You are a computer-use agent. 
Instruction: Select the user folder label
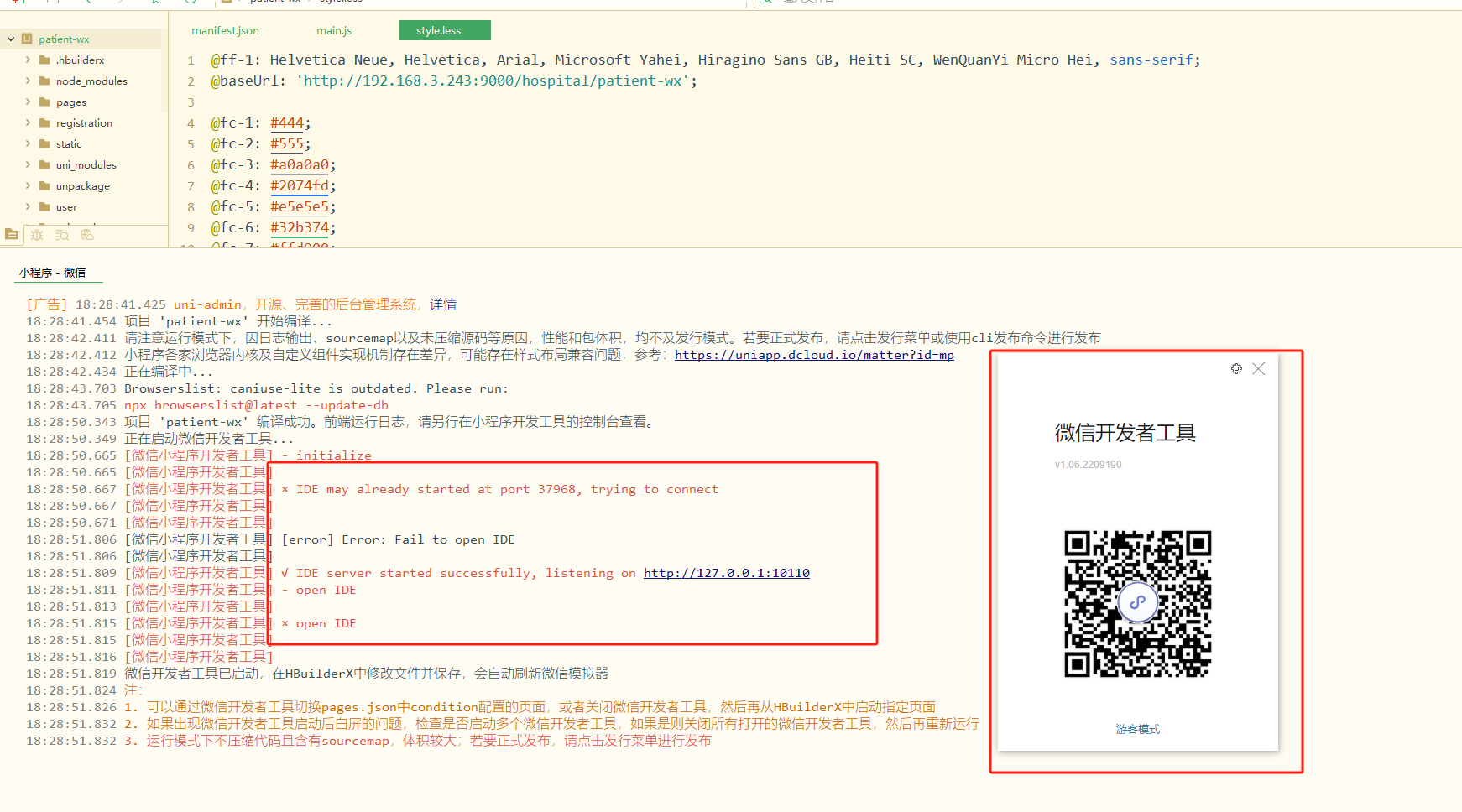point(66,206)
